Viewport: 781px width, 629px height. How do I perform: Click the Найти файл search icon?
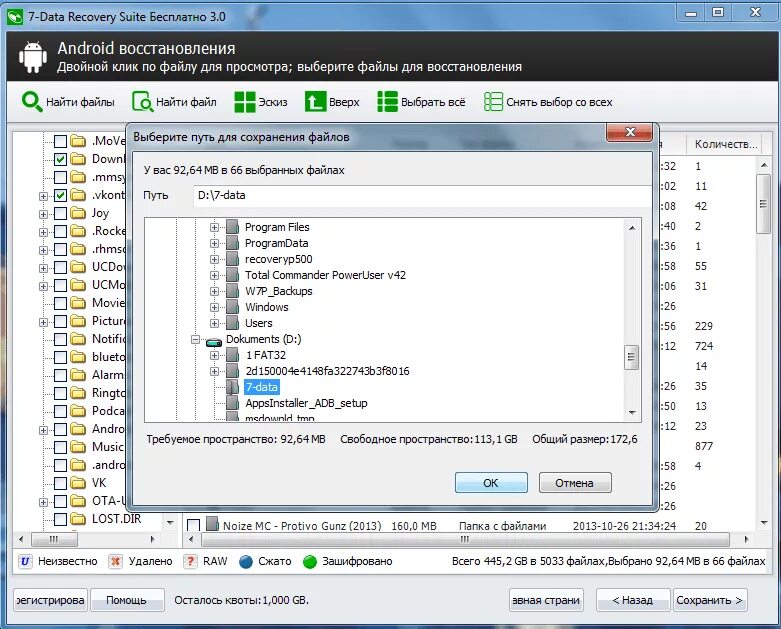(x=142, y=102)
